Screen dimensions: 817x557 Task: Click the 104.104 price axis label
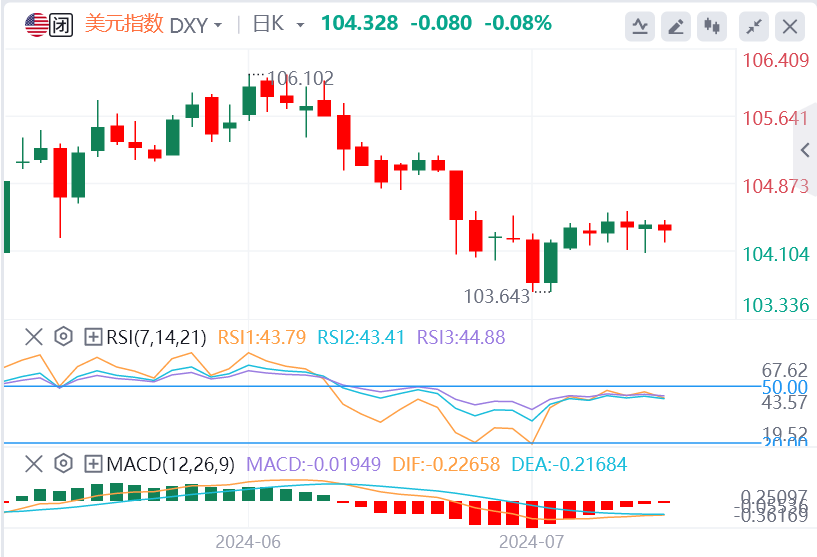tap(776, 254)
